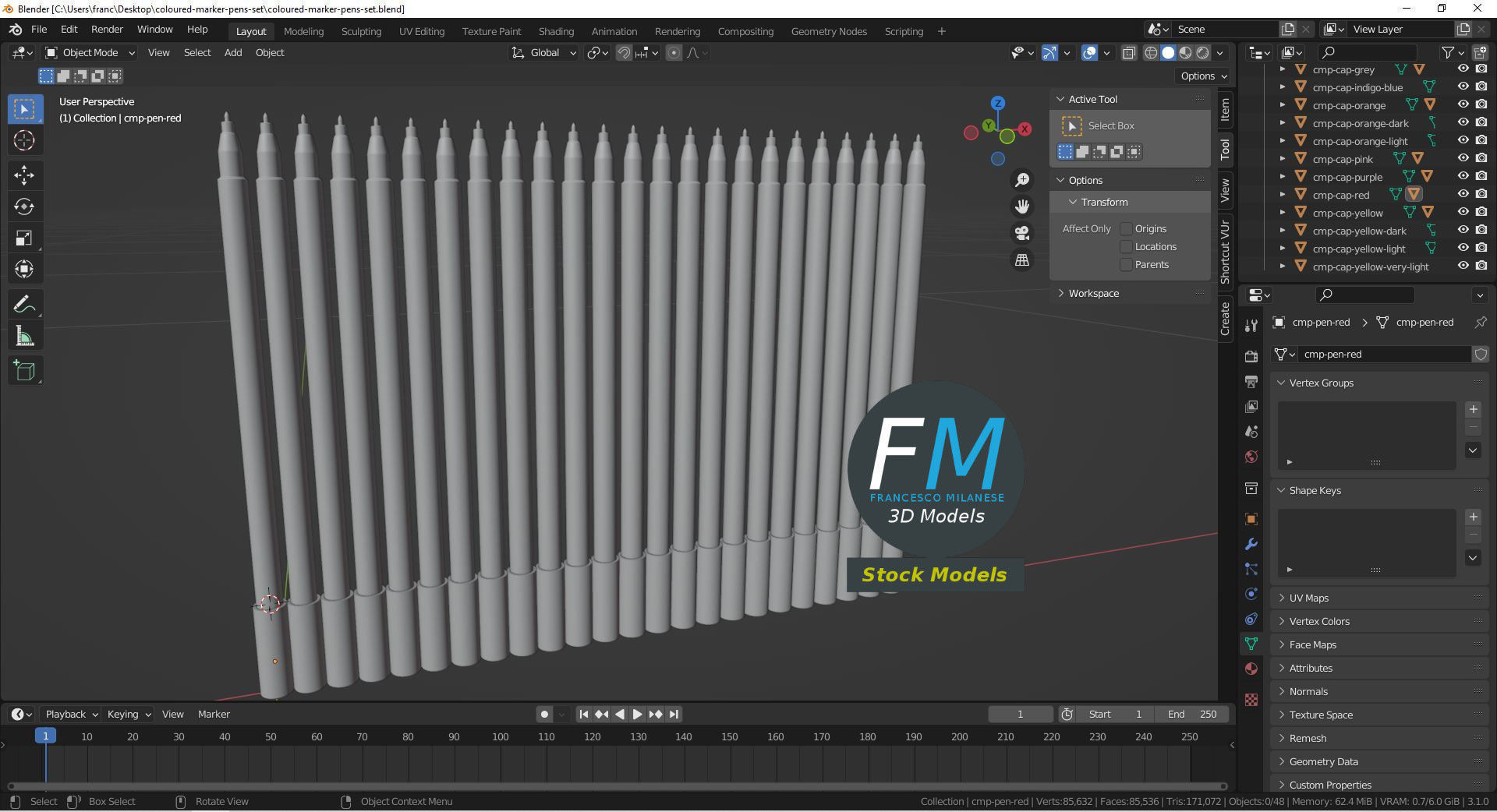Switch to wireframe viewport shading
Image resolution: width=1497 pixels, height=812 pixels.
1151,53
